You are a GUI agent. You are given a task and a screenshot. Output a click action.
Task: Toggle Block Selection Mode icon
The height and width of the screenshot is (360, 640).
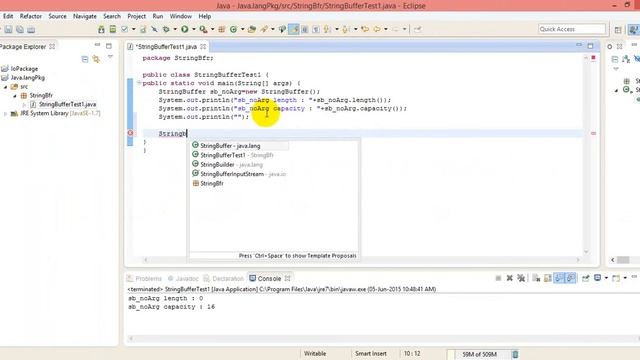[x=305, y=29]
